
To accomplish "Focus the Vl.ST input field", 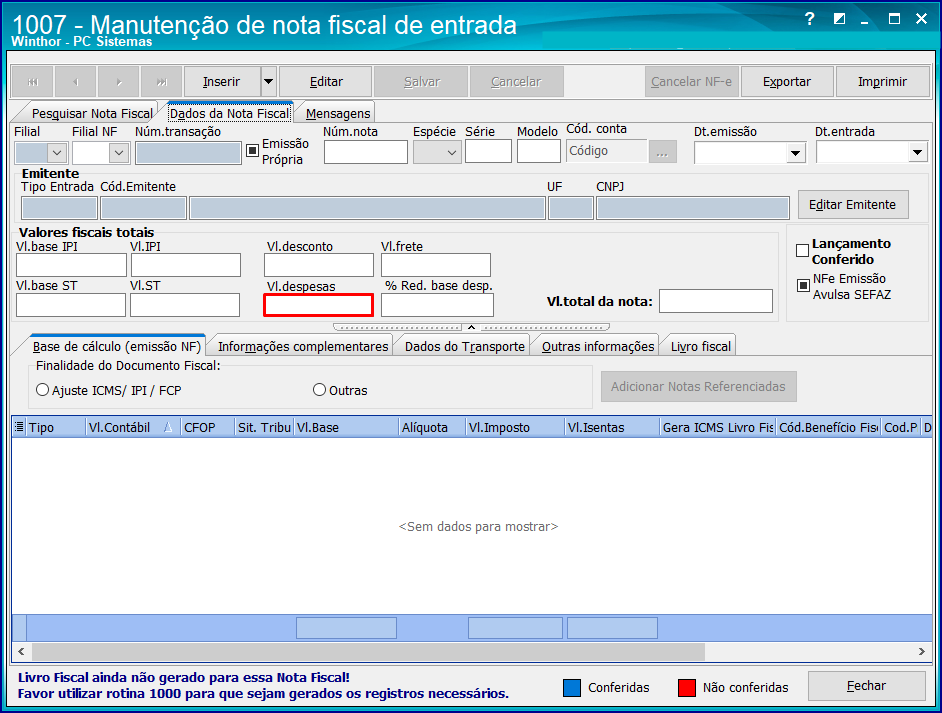I will coord(185,305).
